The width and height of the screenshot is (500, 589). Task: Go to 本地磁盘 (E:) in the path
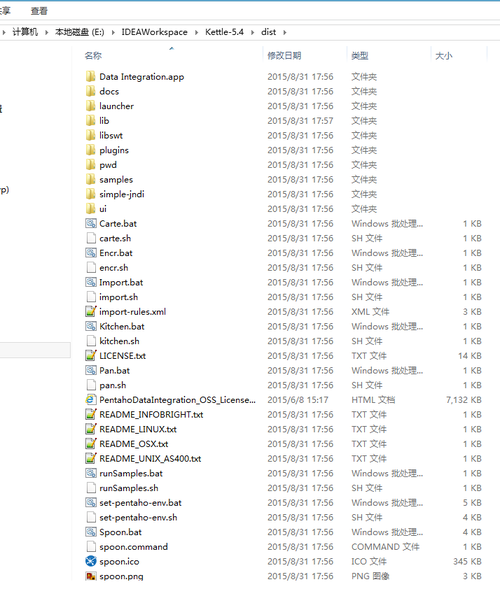80,32
